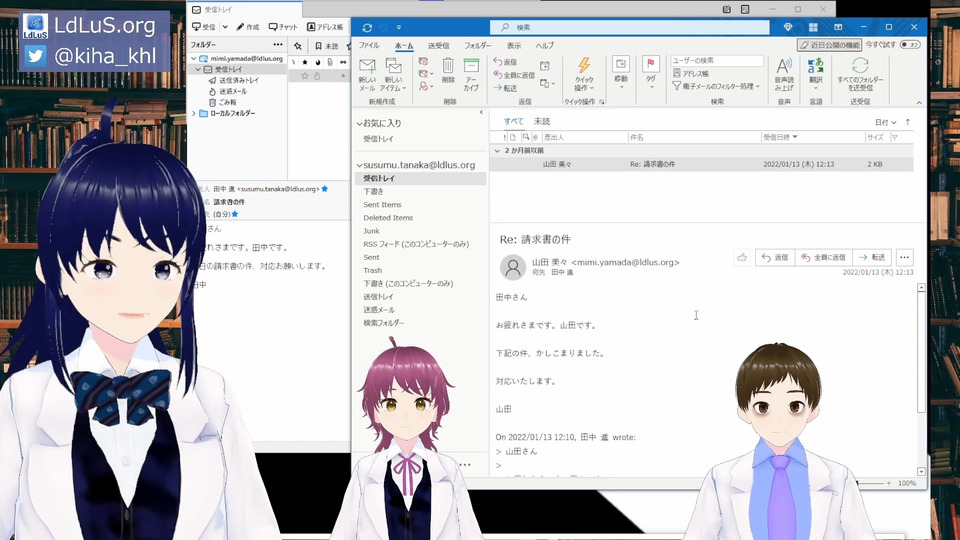Viewport: 960px width, 540px height.
Task: Open the Translate (翻訳) ribbon button
Action: click(816, 73)
